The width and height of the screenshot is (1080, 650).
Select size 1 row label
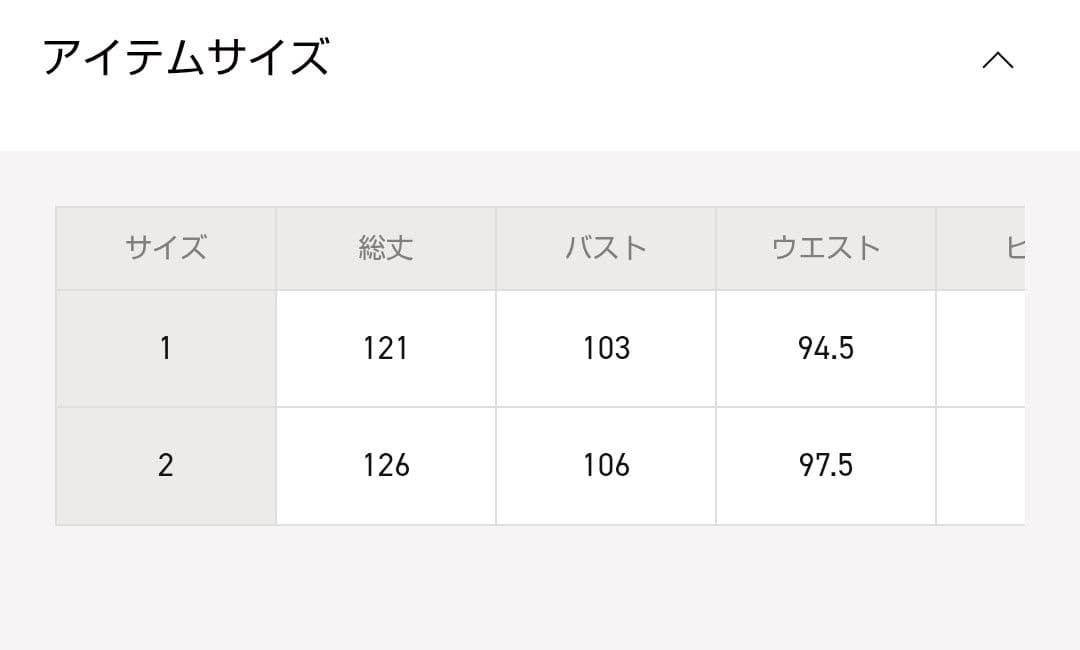point(166,348)
